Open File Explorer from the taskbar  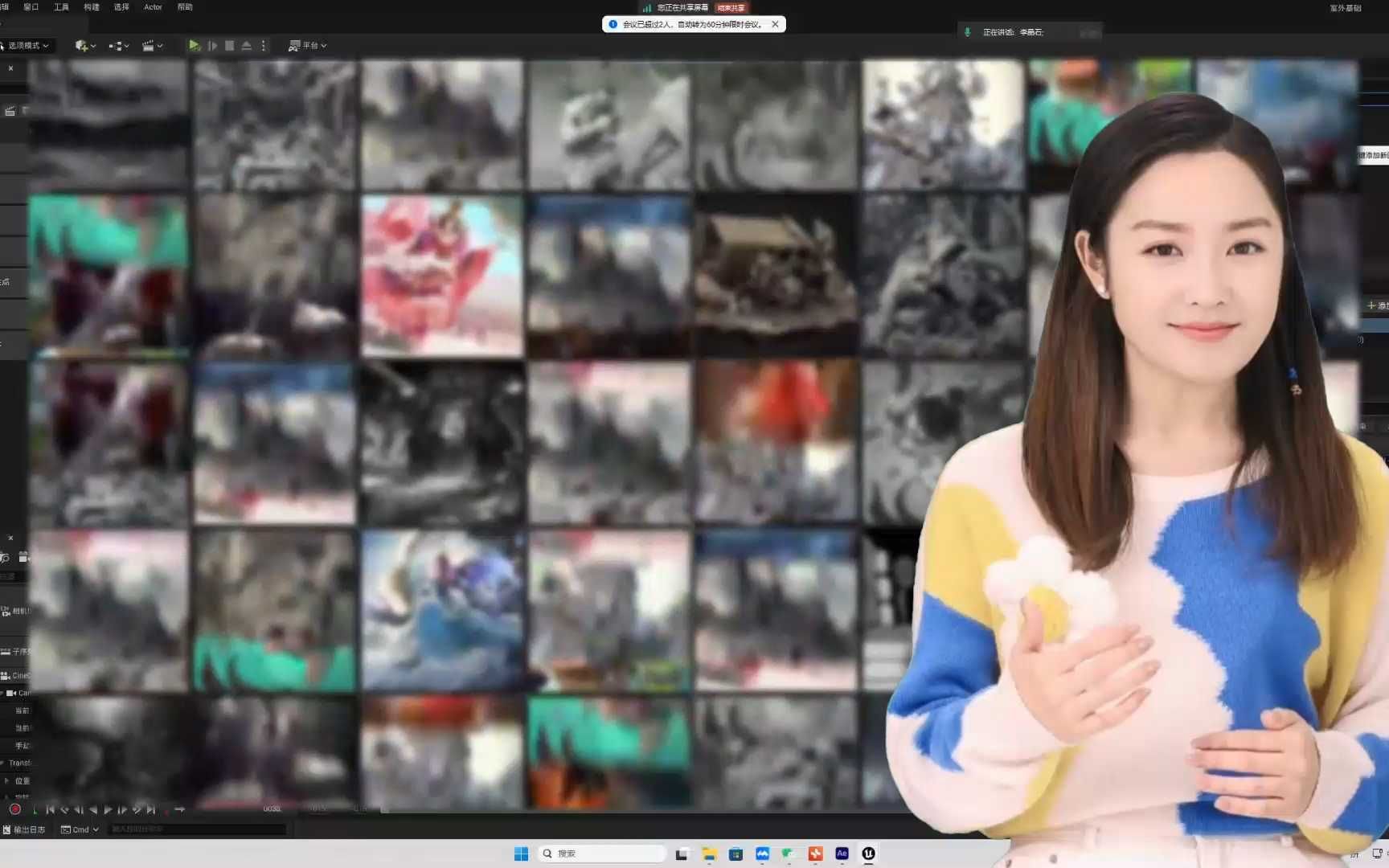[709, 854]
